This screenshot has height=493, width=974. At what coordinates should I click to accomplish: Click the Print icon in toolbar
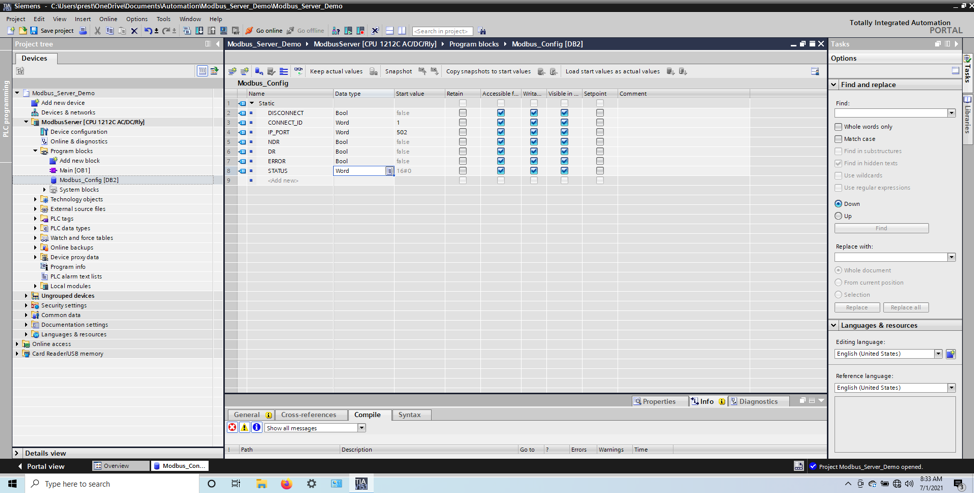click(83, 30)
